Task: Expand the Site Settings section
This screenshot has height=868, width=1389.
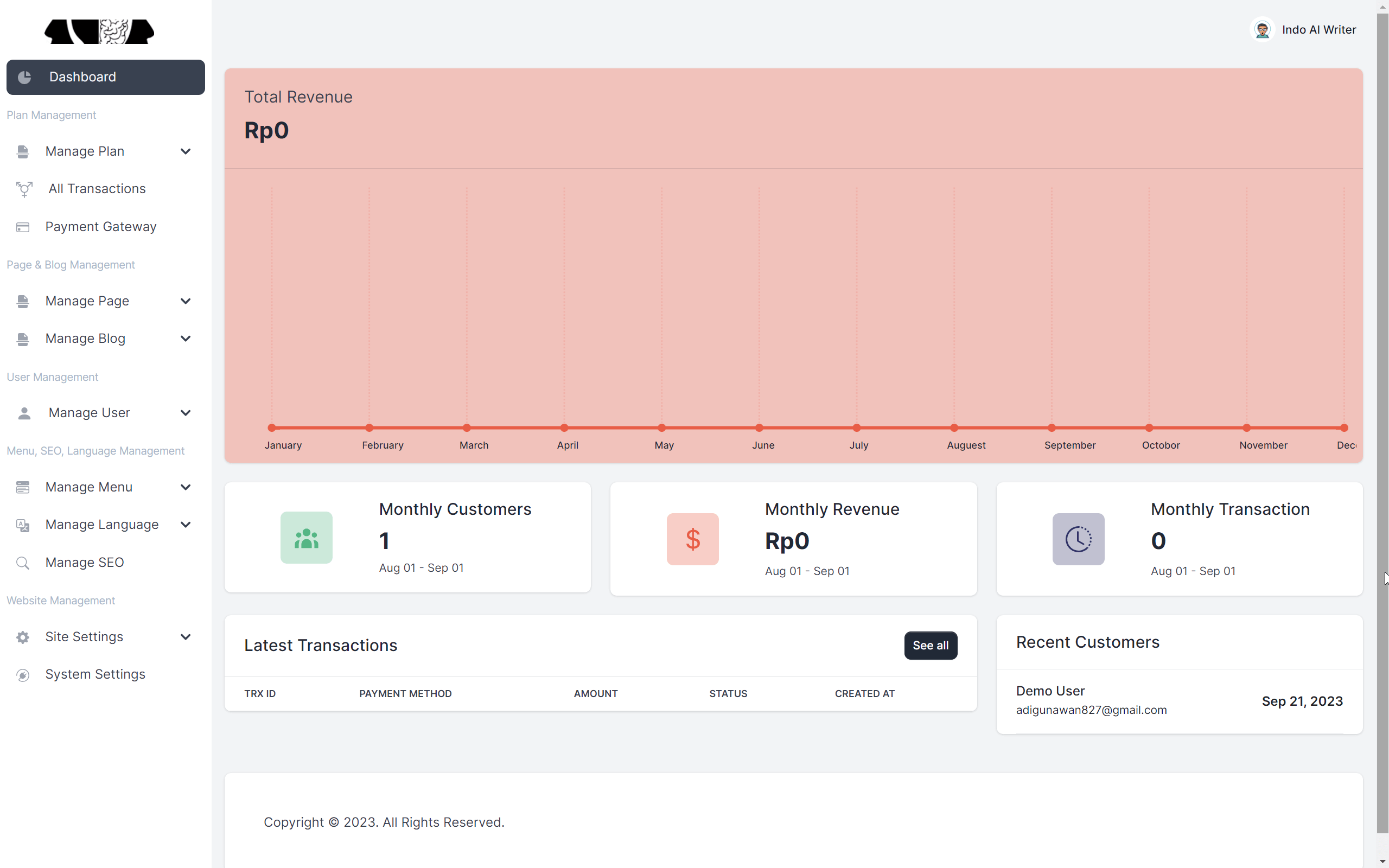Action: point(185,637)
